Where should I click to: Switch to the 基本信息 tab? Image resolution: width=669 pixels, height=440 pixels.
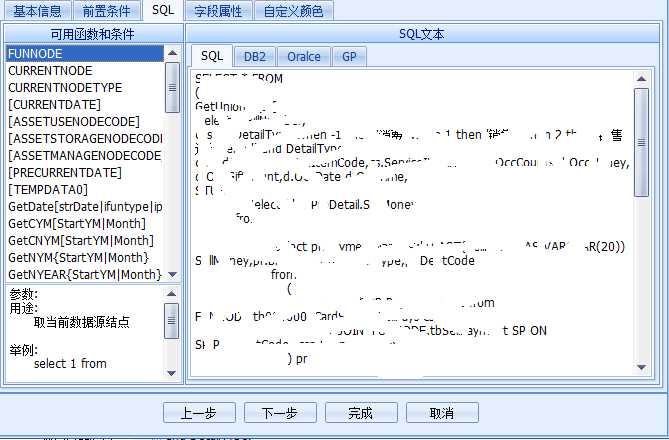point(37,11)
